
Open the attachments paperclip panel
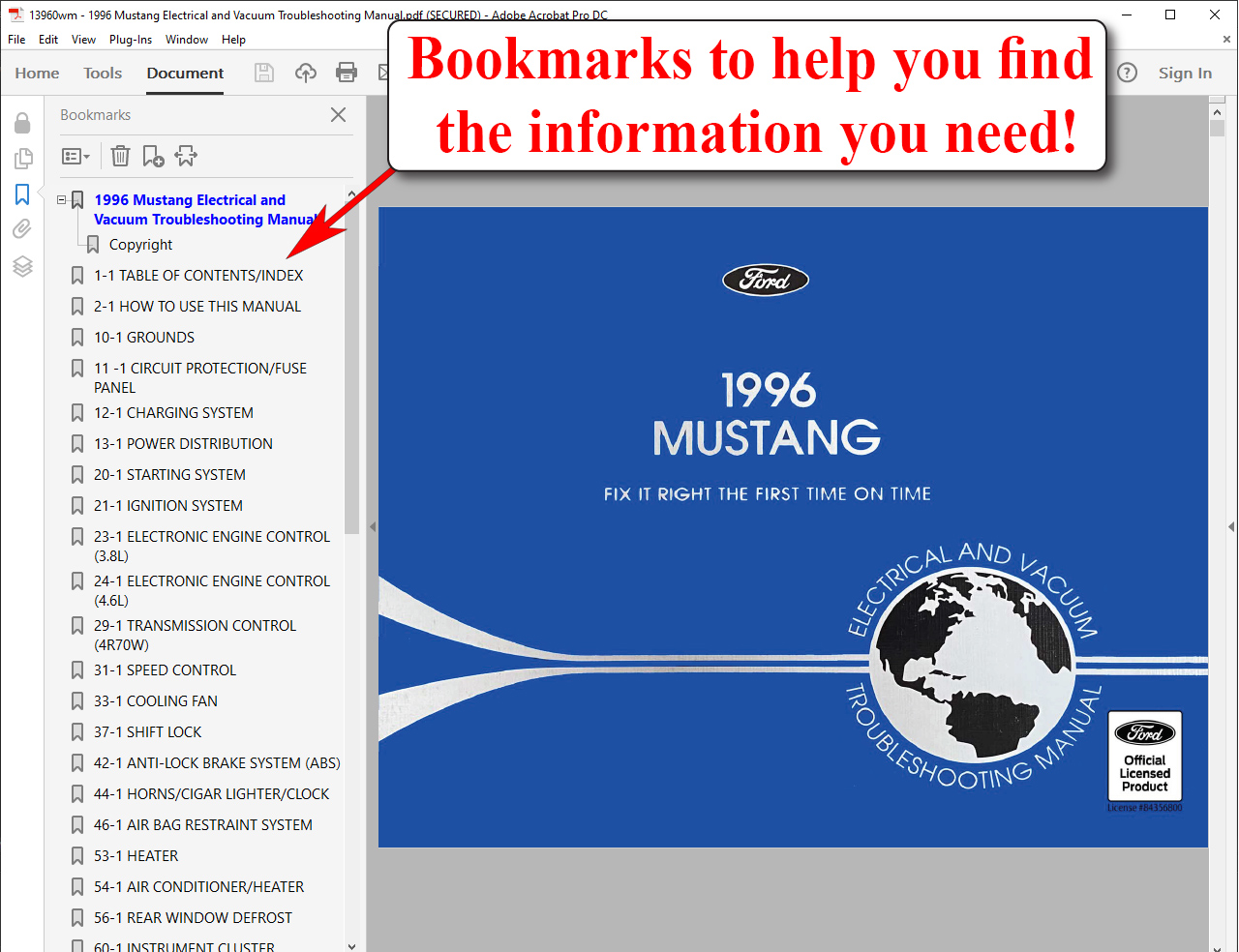click(x=22, y=229)
